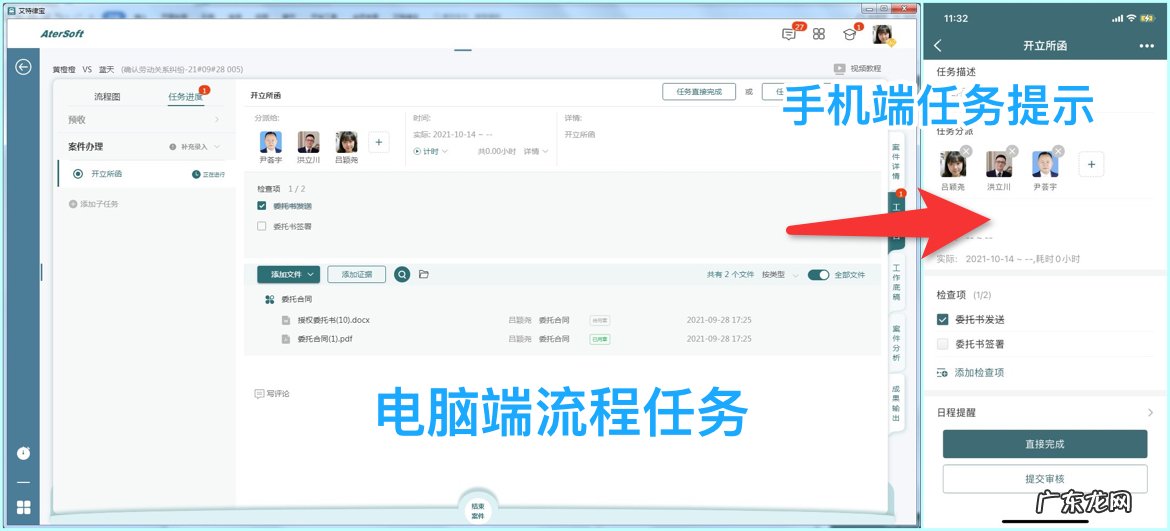Tap plus to add assignee on phone
The image size is (1170, 531).
1092,164
